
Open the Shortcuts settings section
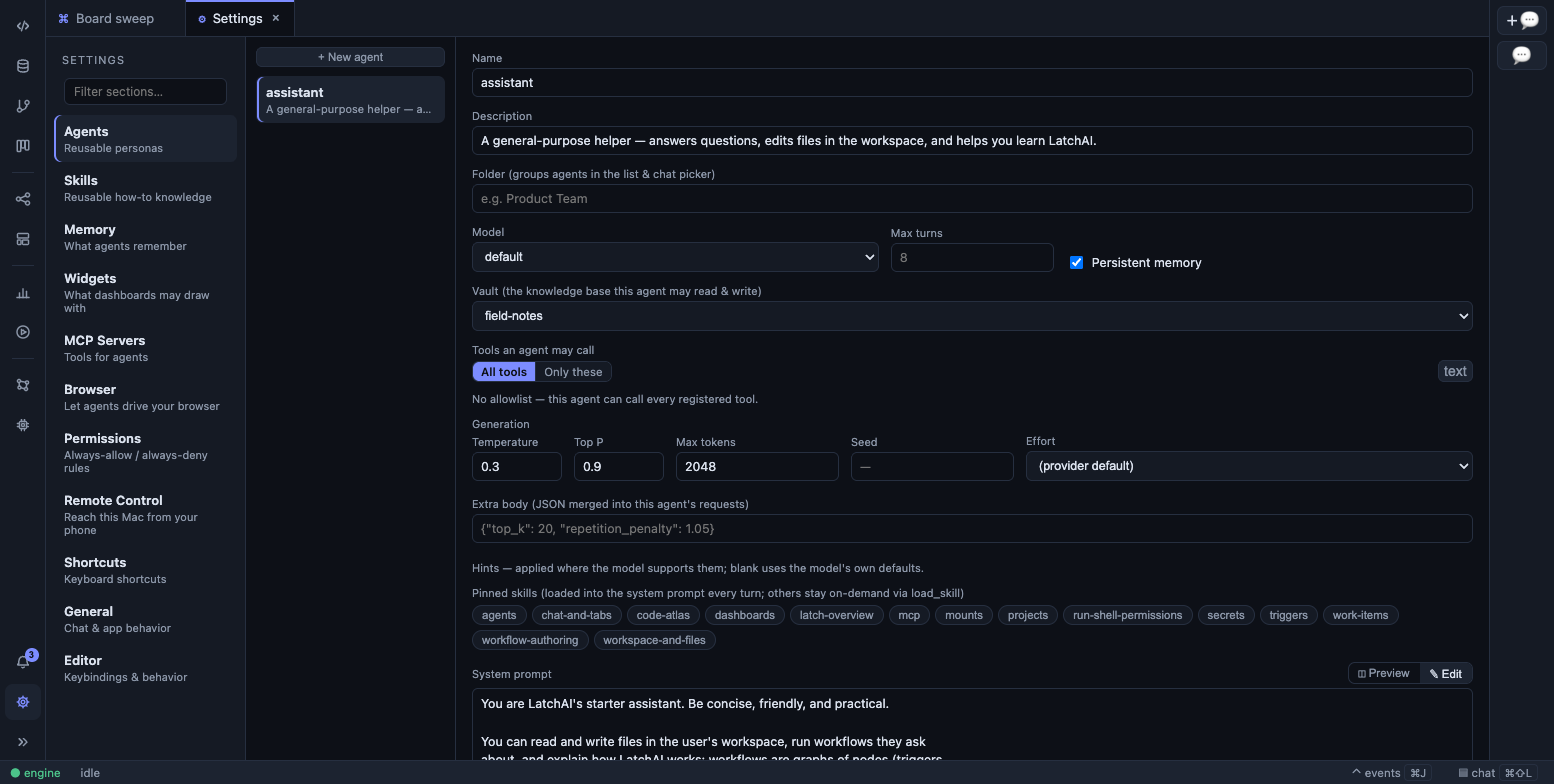[146, 570]
